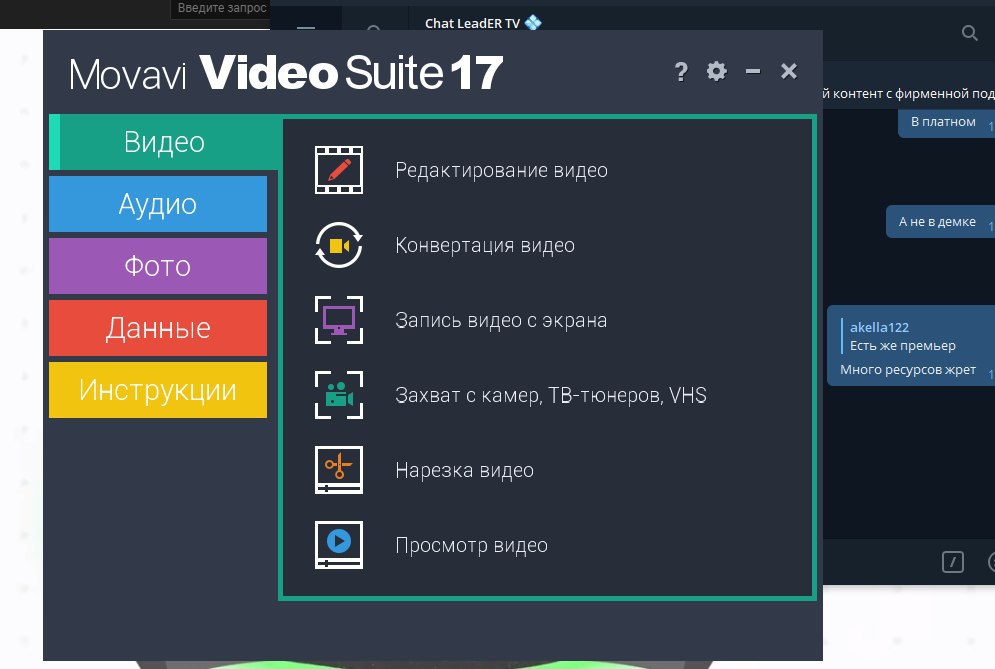
Task: Open Movavi settings gear icon
Action: (716, 71)
